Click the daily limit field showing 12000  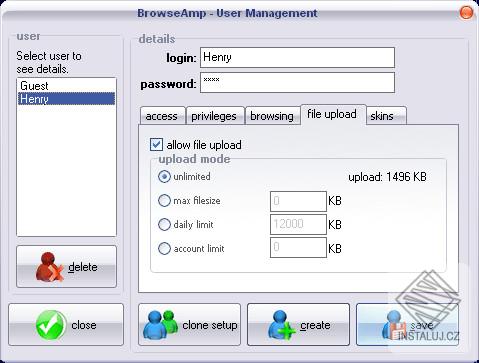point(298,224)
